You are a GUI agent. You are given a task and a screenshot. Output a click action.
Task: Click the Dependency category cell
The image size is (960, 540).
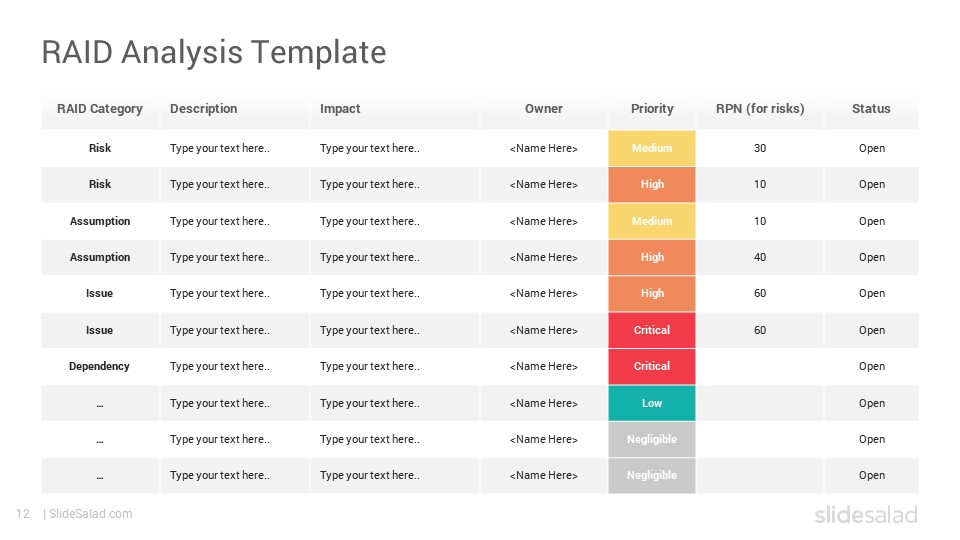99,366
